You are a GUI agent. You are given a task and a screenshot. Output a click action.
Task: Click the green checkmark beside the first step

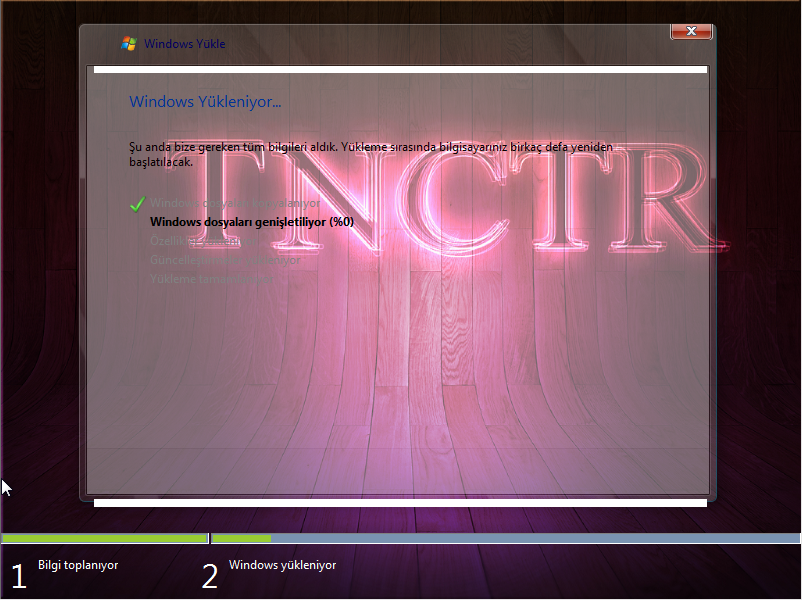click(x=137, y=203)
